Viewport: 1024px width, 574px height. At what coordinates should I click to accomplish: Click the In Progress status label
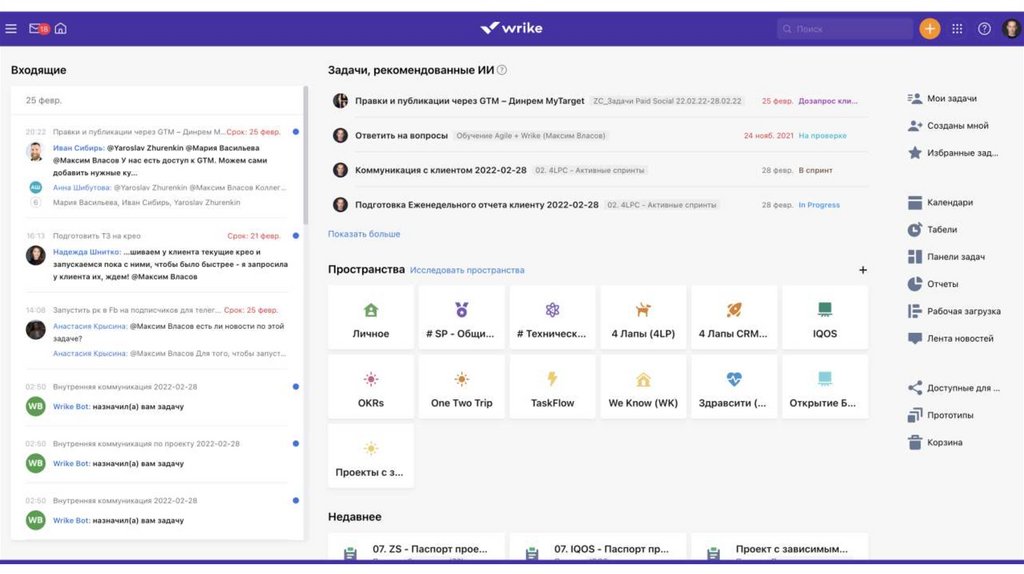819,204
